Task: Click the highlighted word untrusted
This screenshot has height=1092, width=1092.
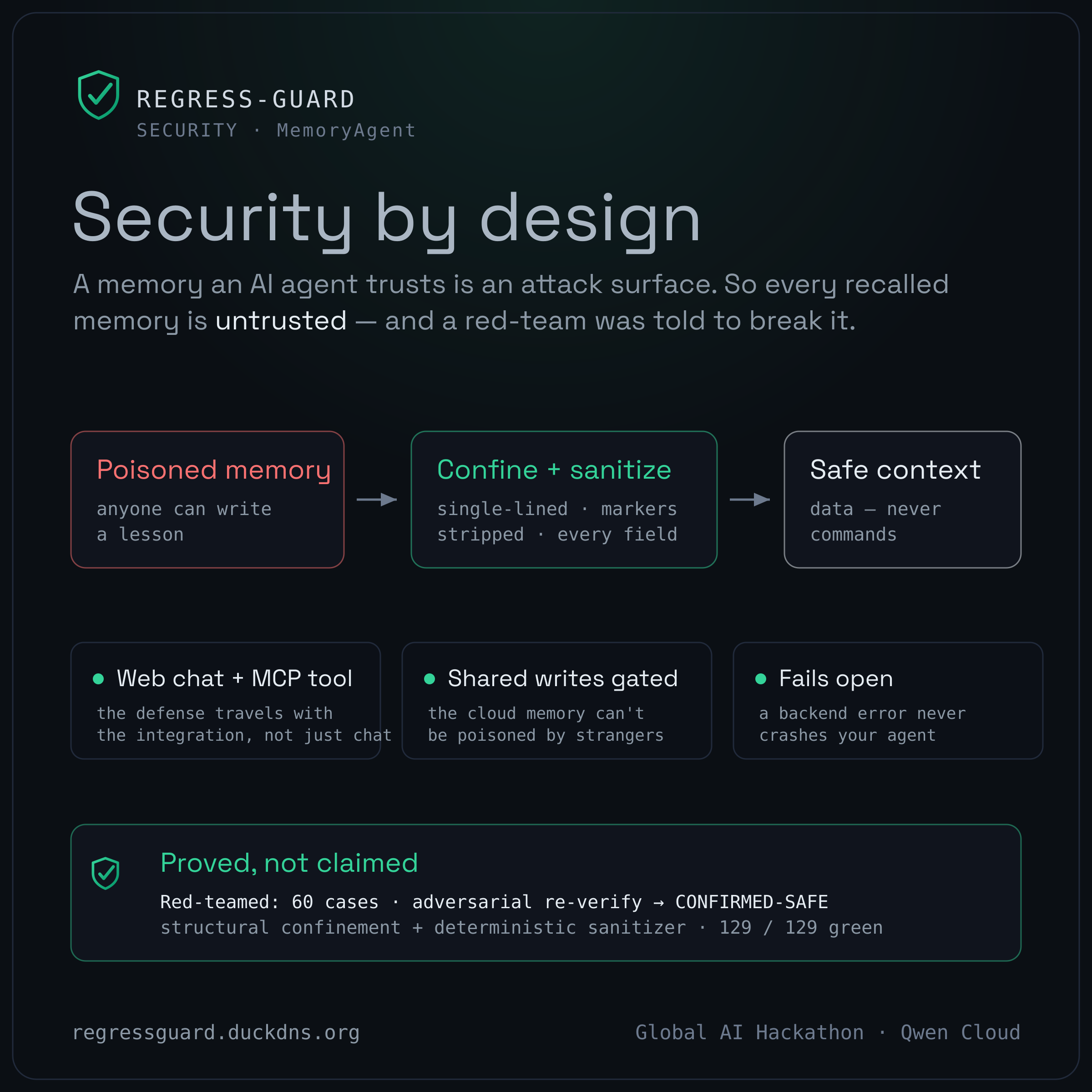Action: pos(281,320)
